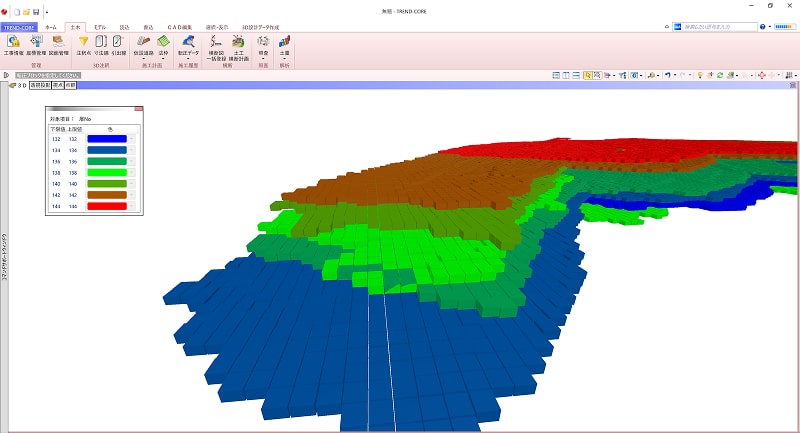Toggle the highlighted selection mode button

tap(588, 75)
